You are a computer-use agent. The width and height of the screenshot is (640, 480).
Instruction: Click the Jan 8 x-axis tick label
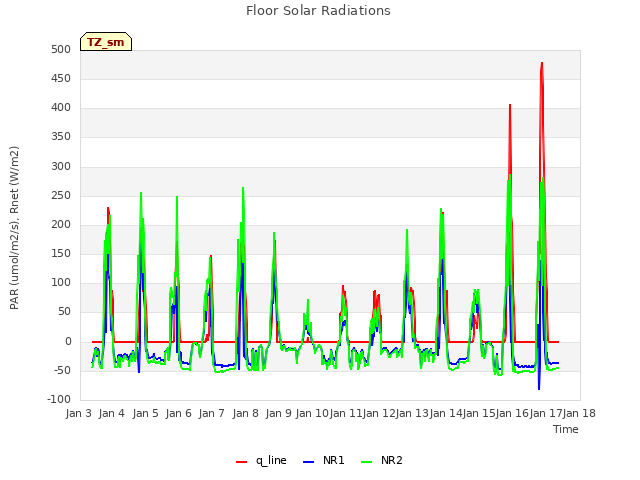coord(245,413)
